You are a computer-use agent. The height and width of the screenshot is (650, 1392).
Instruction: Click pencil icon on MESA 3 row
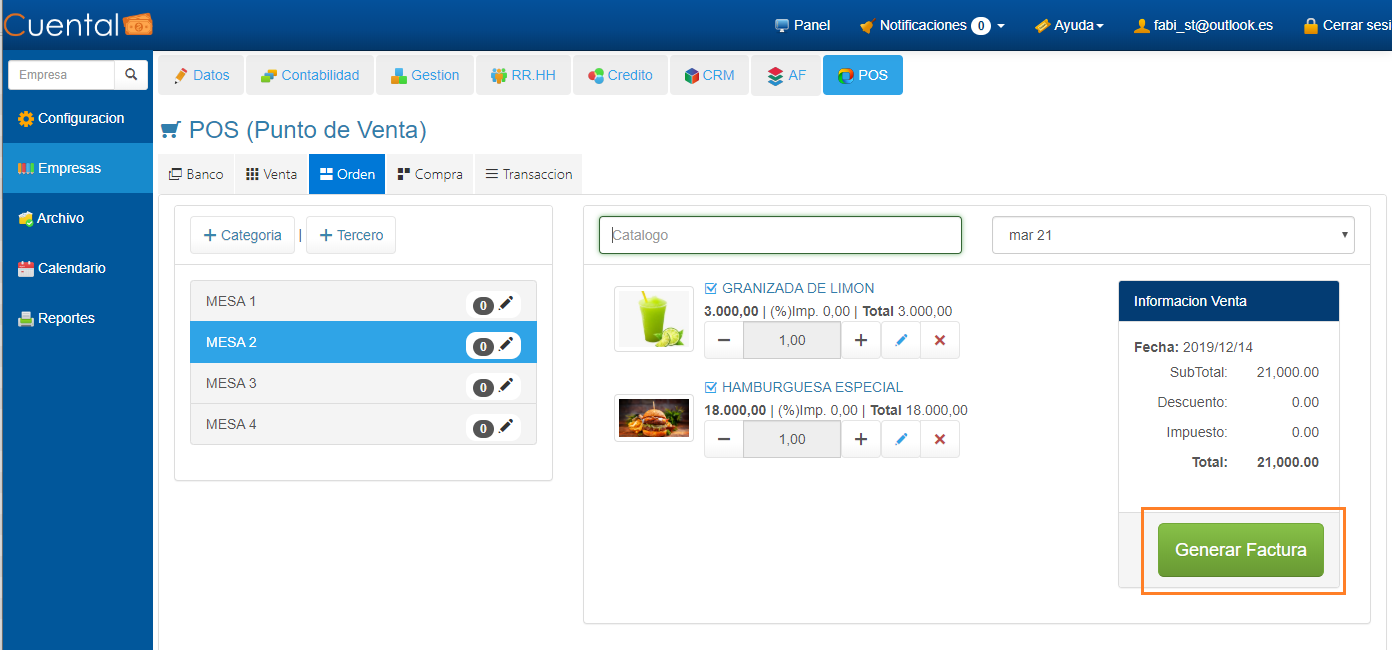tap(506, 386)
